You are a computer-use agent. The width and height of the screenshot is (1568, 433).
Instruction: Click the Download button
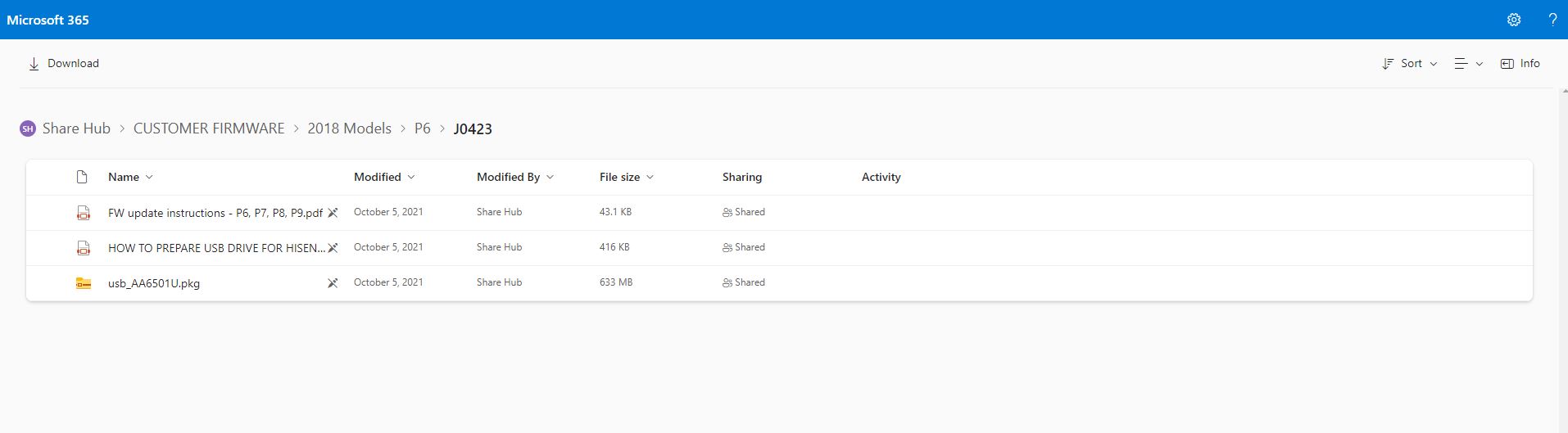64,63
